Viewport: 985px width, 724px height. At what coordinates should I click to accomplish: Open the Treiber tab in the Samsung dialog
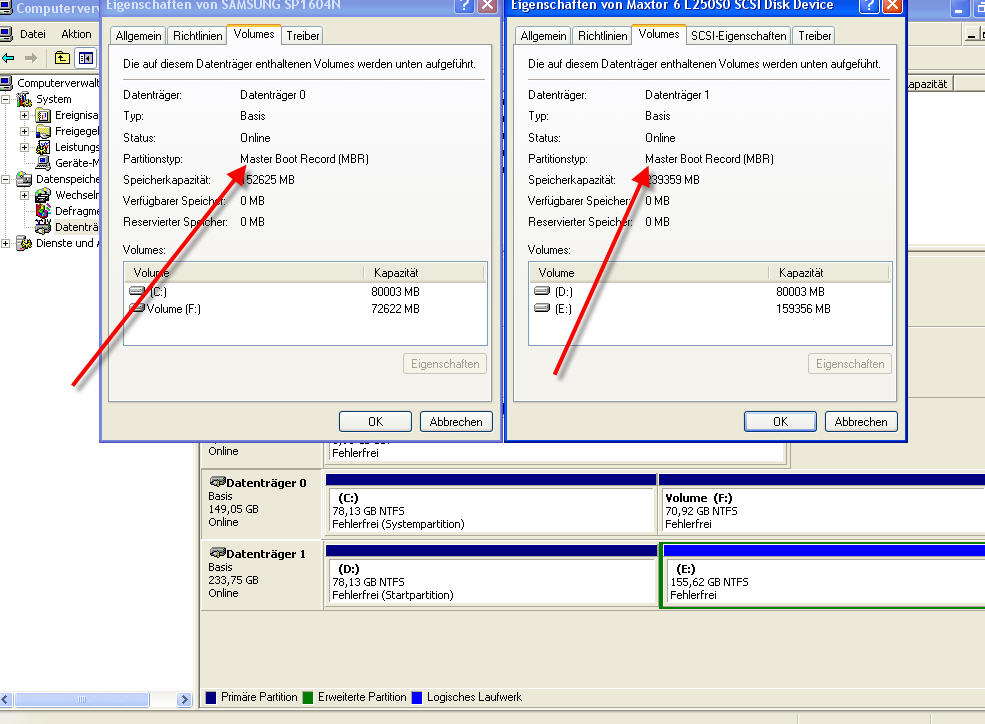pos(303,36)
